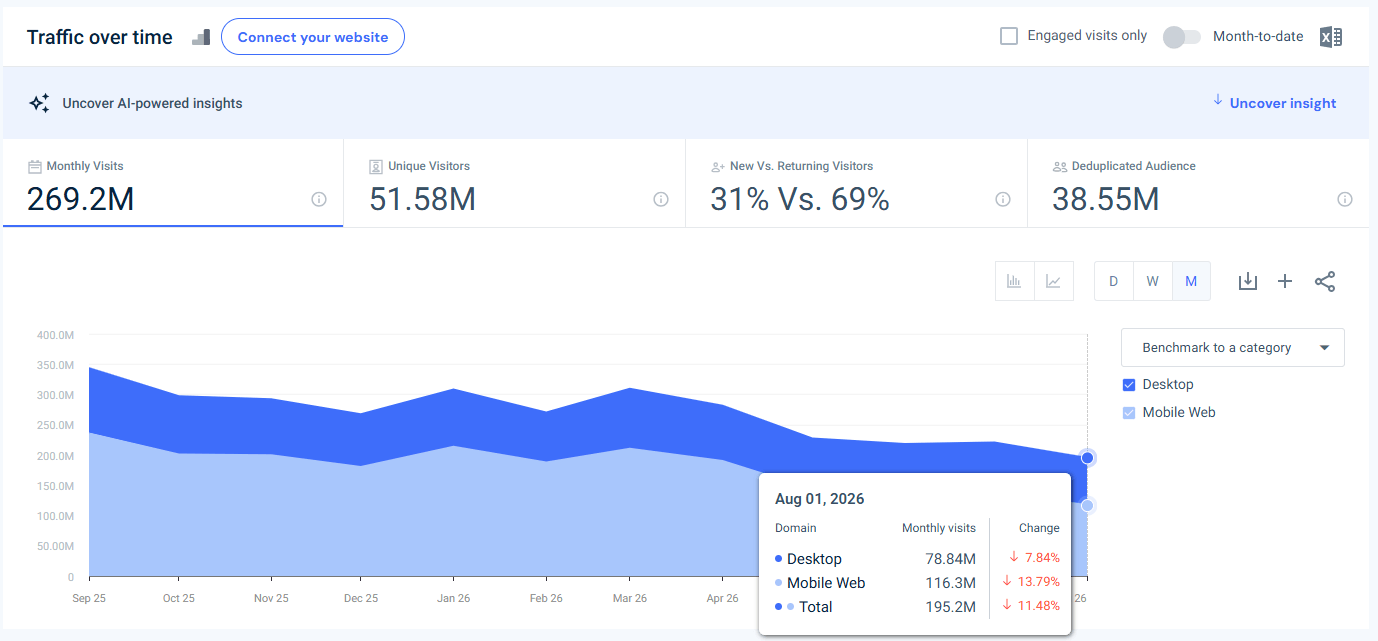Image resolution: width=1378 pixels, height=641 pixels.
Task: Click the Desktop 78.84M value in tooltip
Action: (950, 559)
